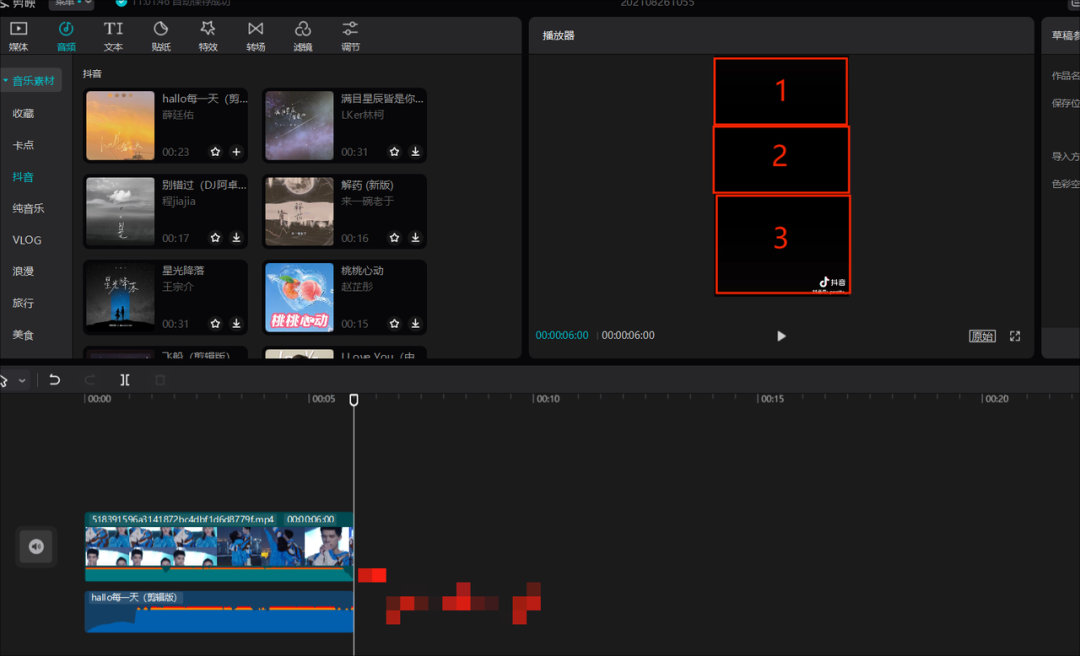Click the 原始 ratio button
This screenshot has height=656, width=1080.
(x=982, y=336)
